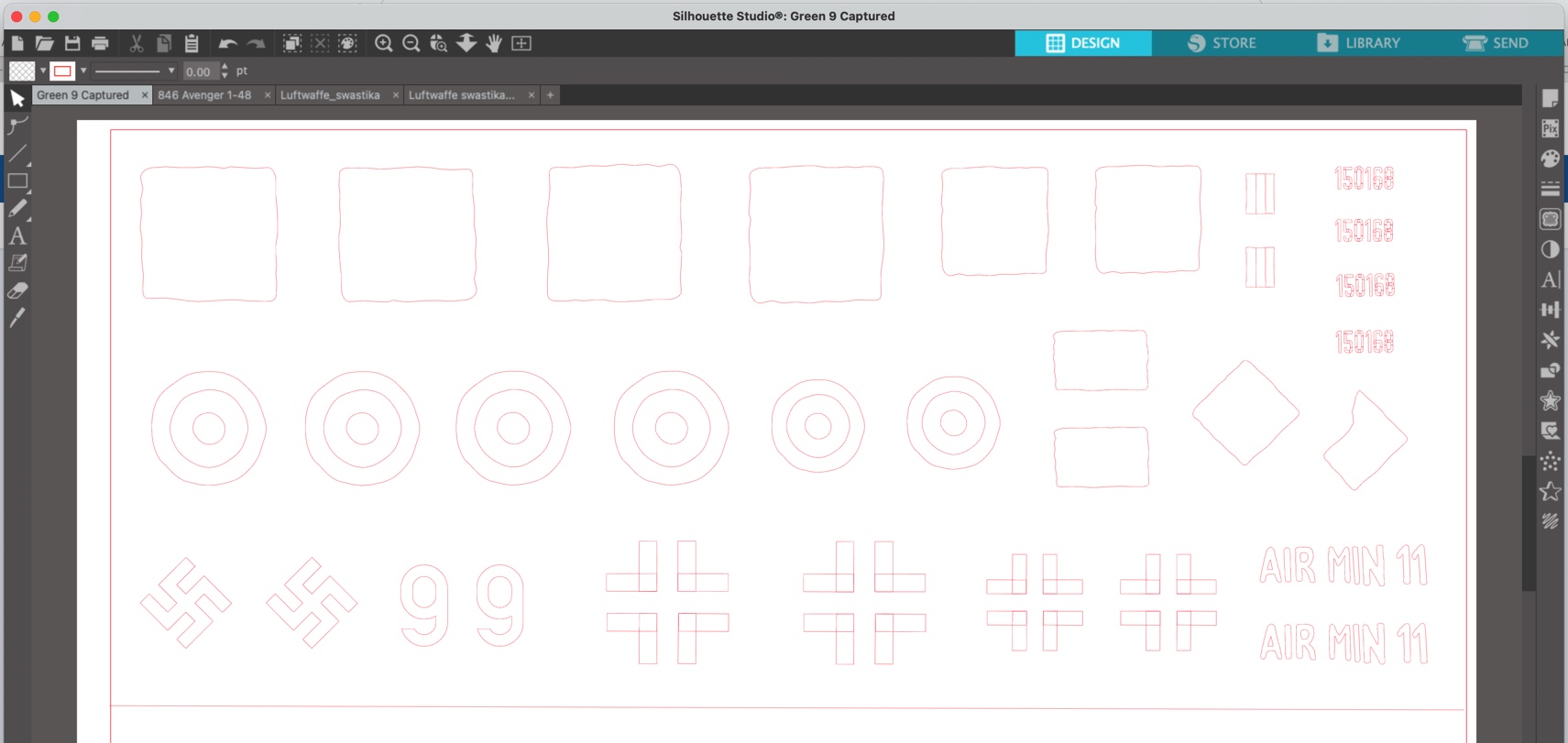Select the Edit Points tool
Image resolution: width=1568 pixels, height=743 pixels.
click(x=17, y=126)
